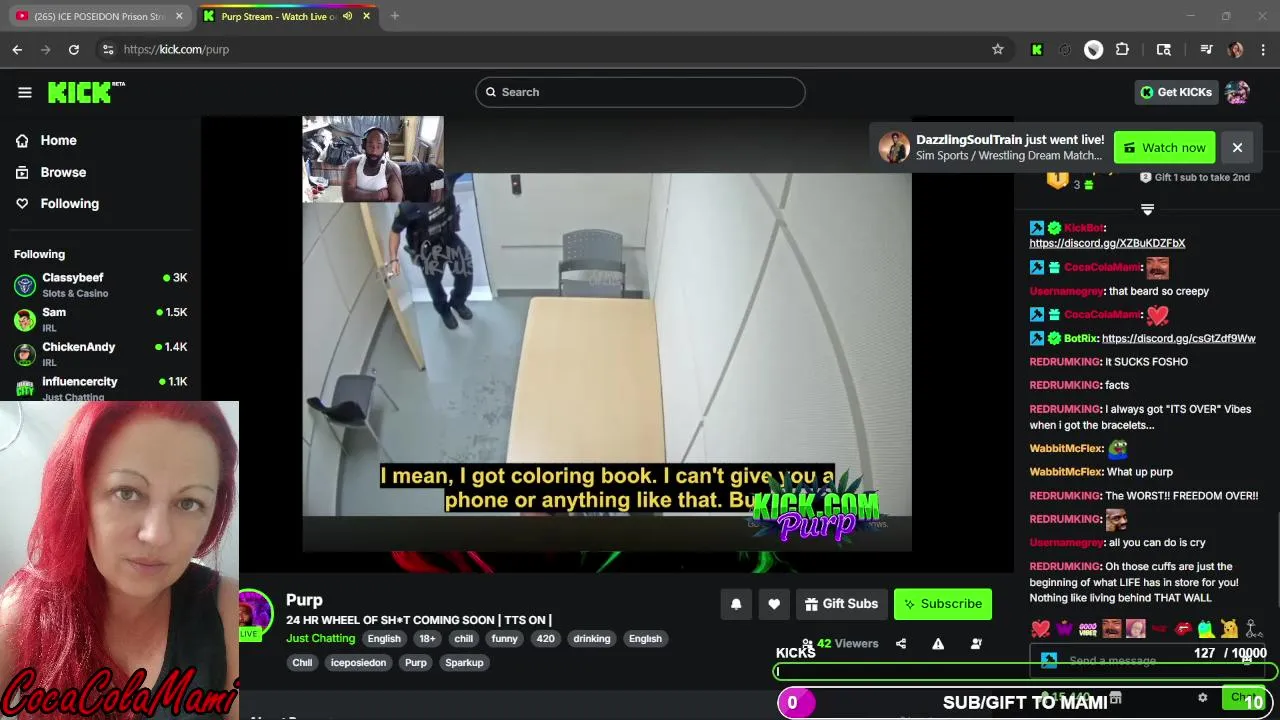This screenshot has width=1280, height=720.
Task: Click the Kick search box
Action: coord(640,92)
